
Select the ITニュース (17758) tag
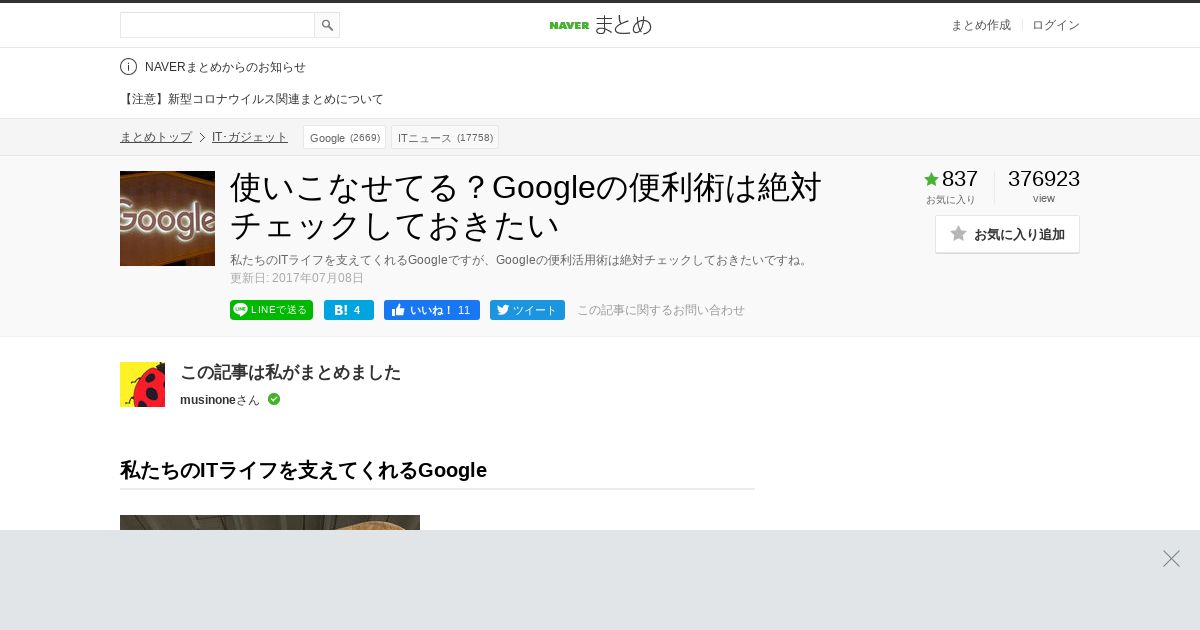(445, 137)
